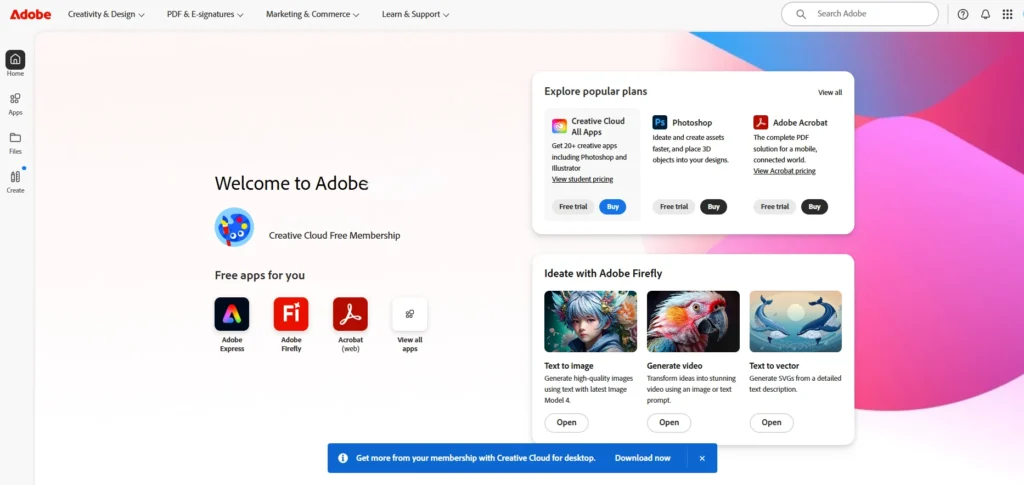Click the info icon in blue banner
The image size is (1024, 485).
pyautogui.click(x=343, y=458)
